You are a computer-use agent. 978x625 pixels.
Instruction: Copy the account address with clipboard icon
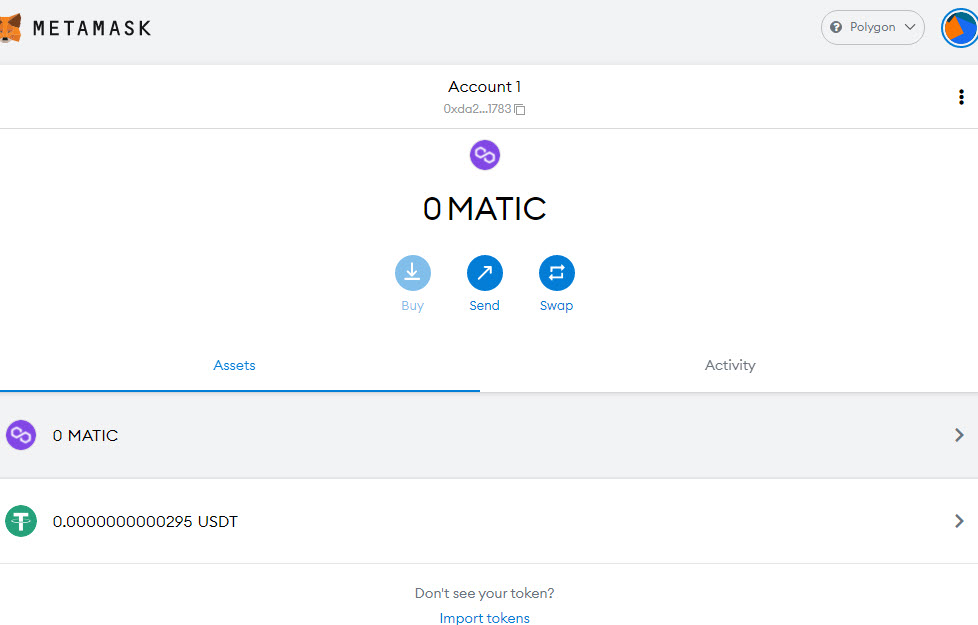pos(520,109)
